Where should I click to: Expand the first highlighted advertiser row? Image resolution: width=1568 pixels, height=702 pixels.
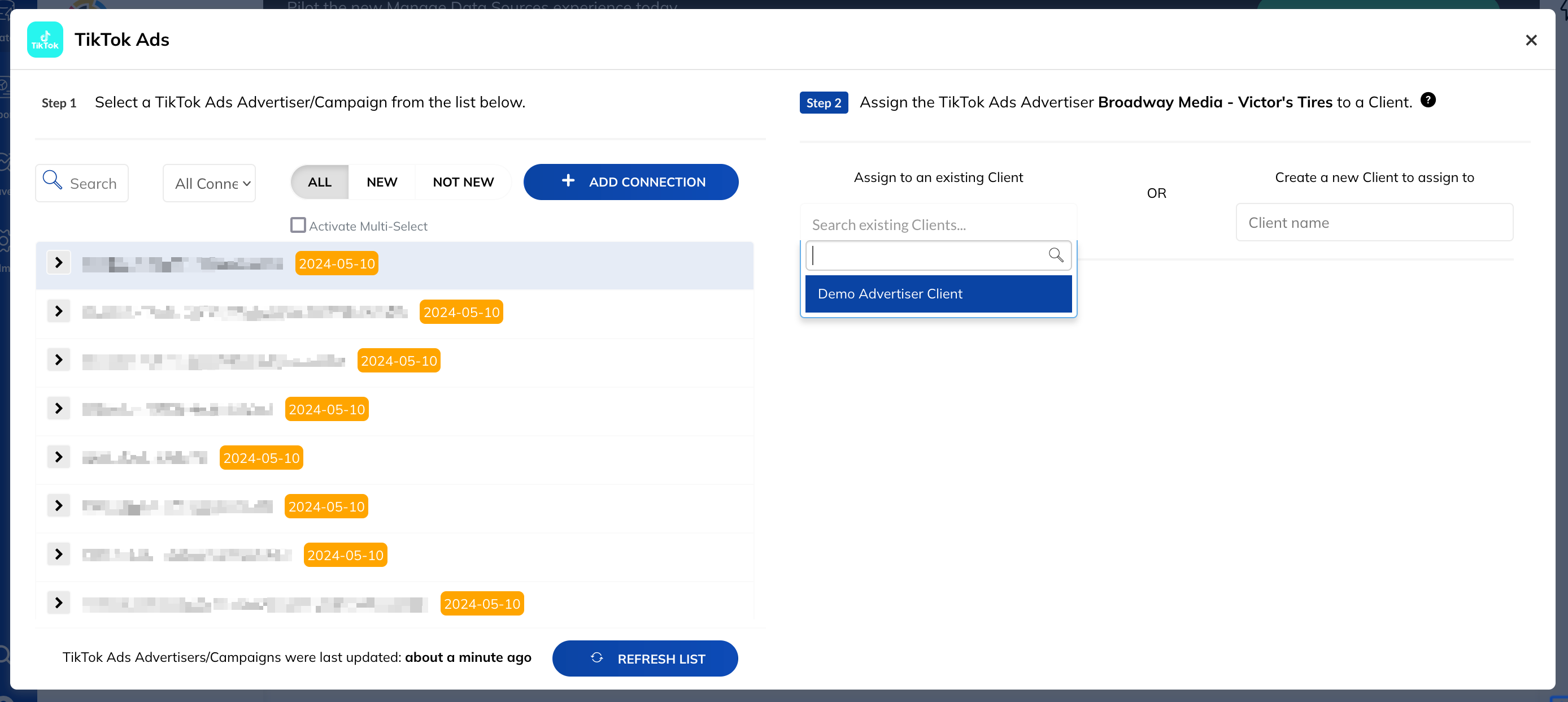click(x=58, y=262)
